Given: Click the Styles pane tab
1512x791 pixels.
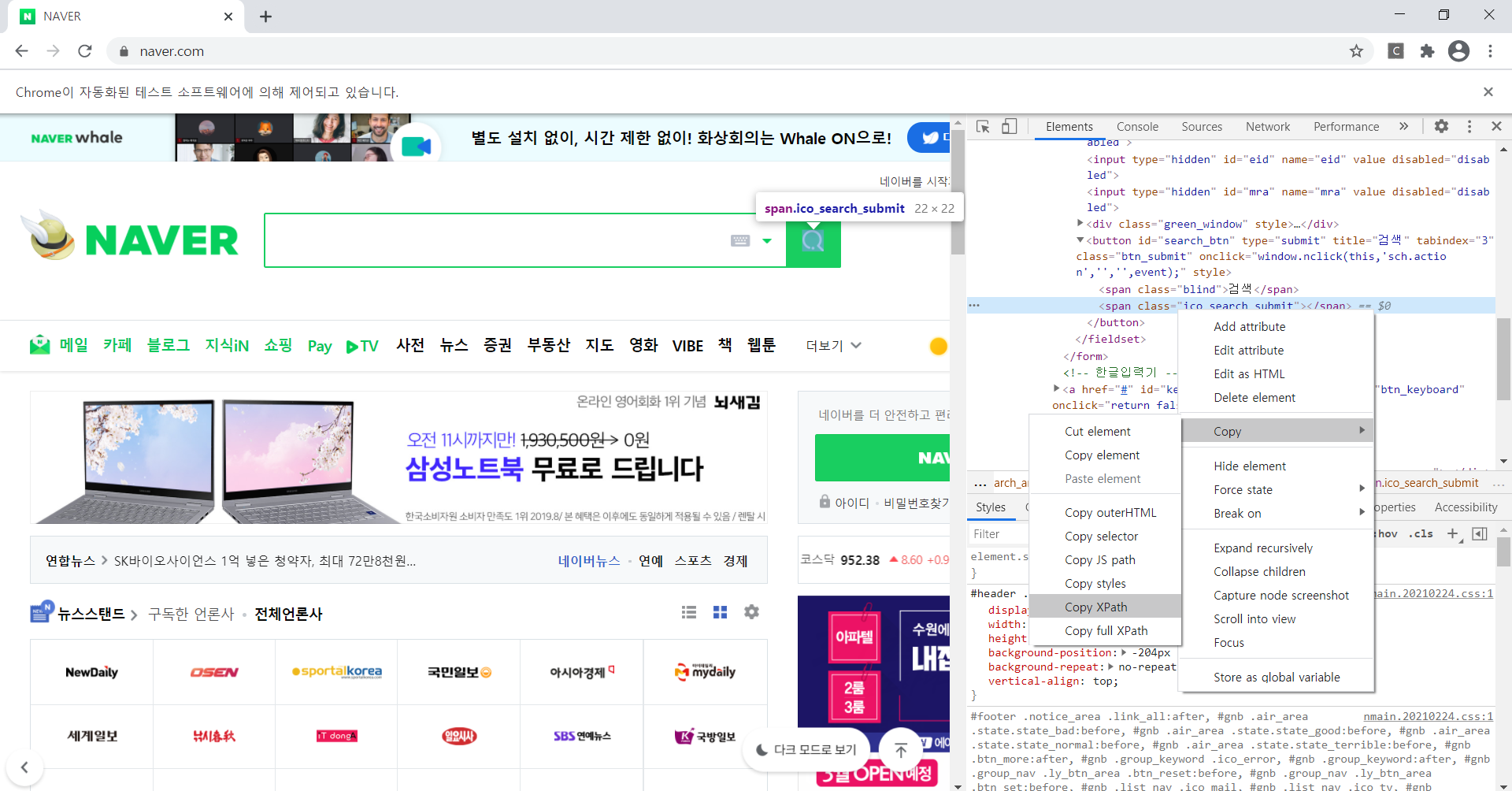Looking at the screenshot, I should (x=991, y=507).
